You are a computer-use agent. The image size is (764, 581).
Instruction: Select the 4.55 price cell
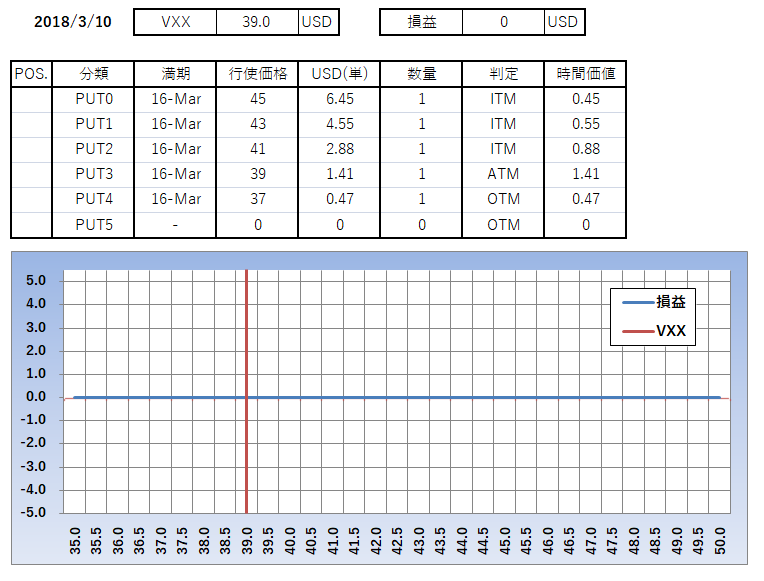(339, 124)
